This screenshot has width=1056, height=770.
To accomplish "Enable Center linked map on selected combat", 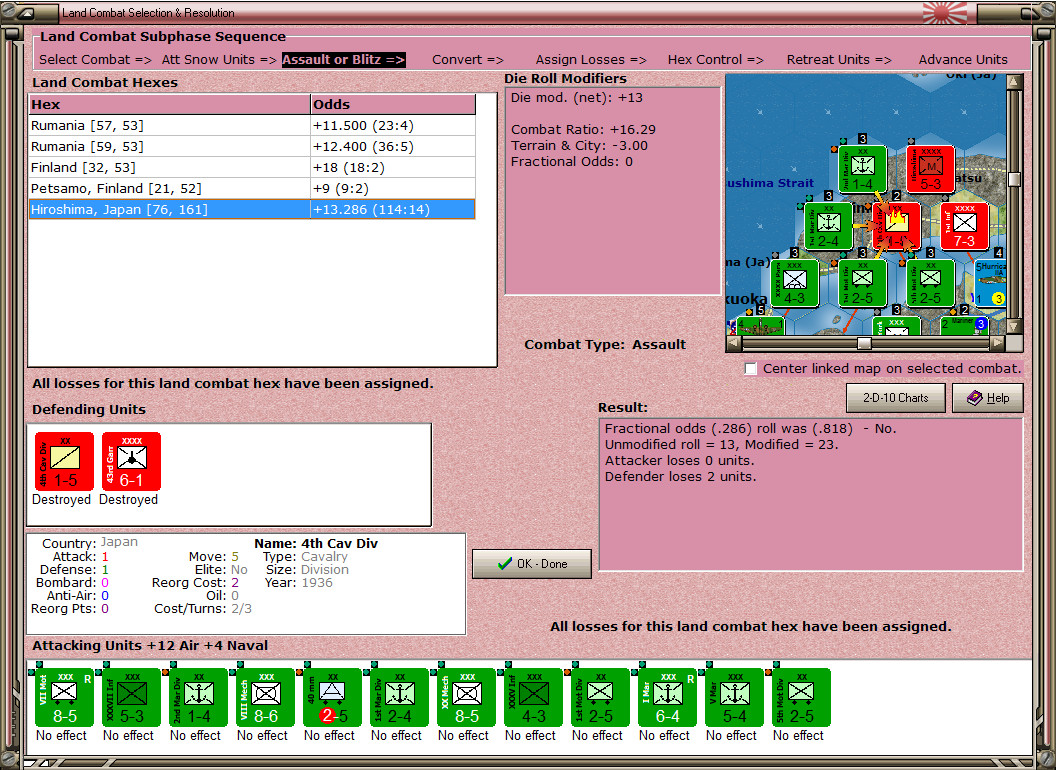I will pos(751,368).
